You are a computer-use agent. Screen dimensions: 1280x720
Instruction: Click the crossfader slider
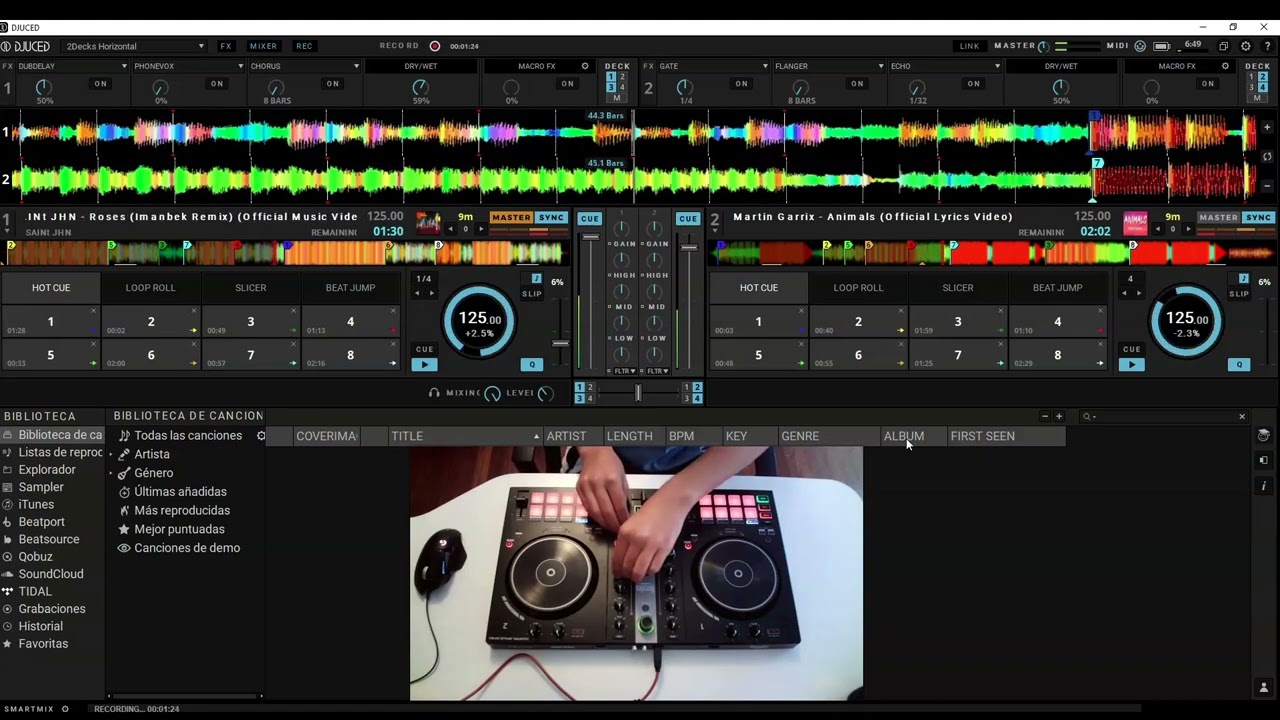pos(638,393)
